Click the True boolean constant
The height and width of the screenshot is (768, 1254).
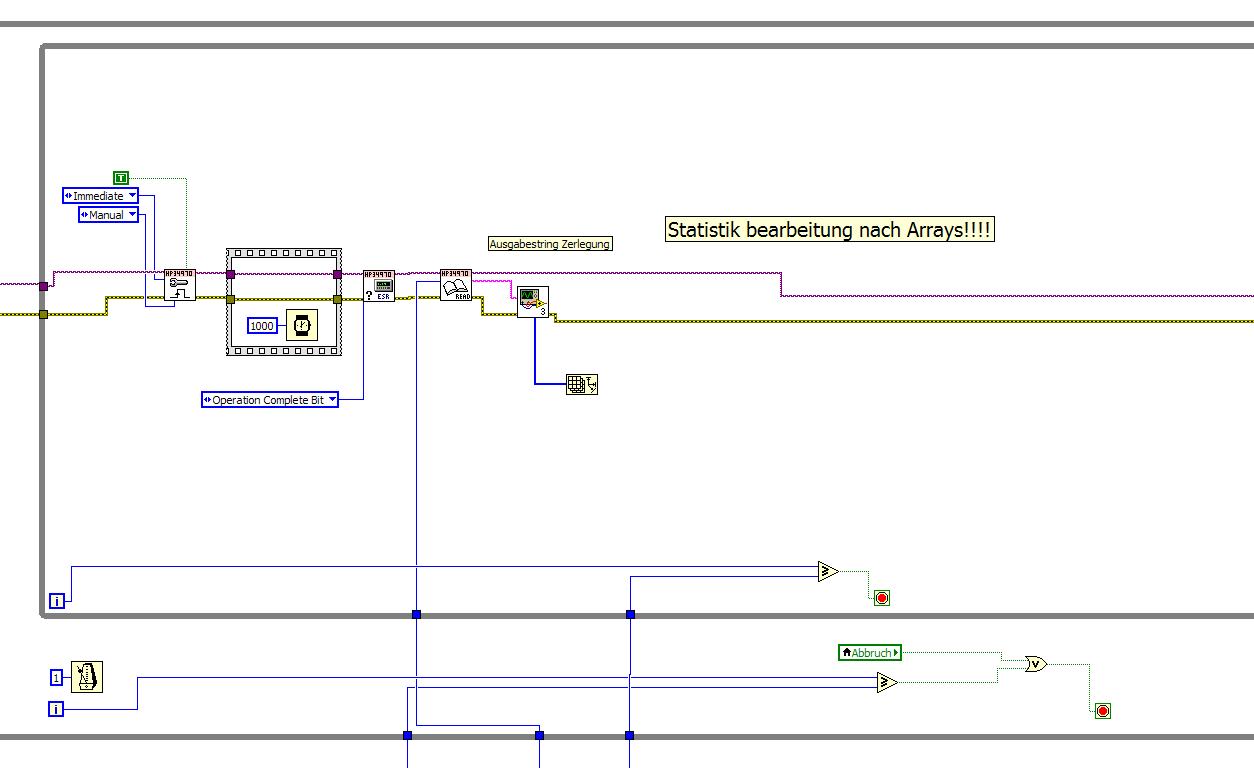pos(121,178)
